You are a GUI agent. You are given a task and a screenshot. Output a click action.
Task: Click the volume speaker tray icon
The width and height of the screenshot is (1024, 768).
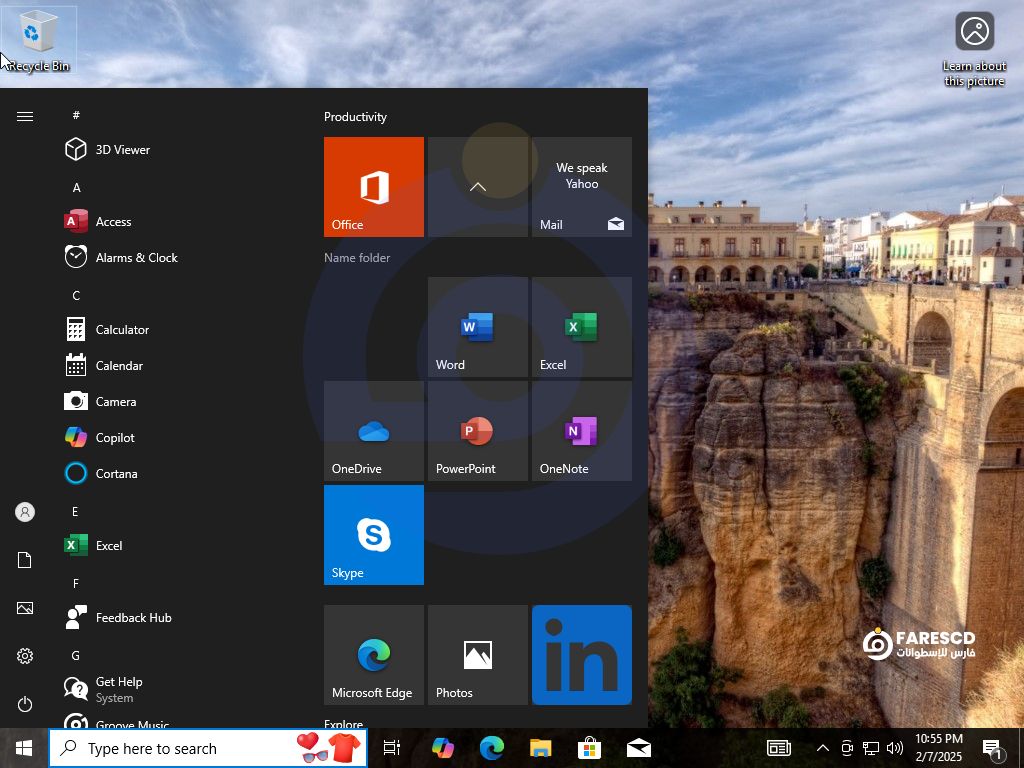895,748
